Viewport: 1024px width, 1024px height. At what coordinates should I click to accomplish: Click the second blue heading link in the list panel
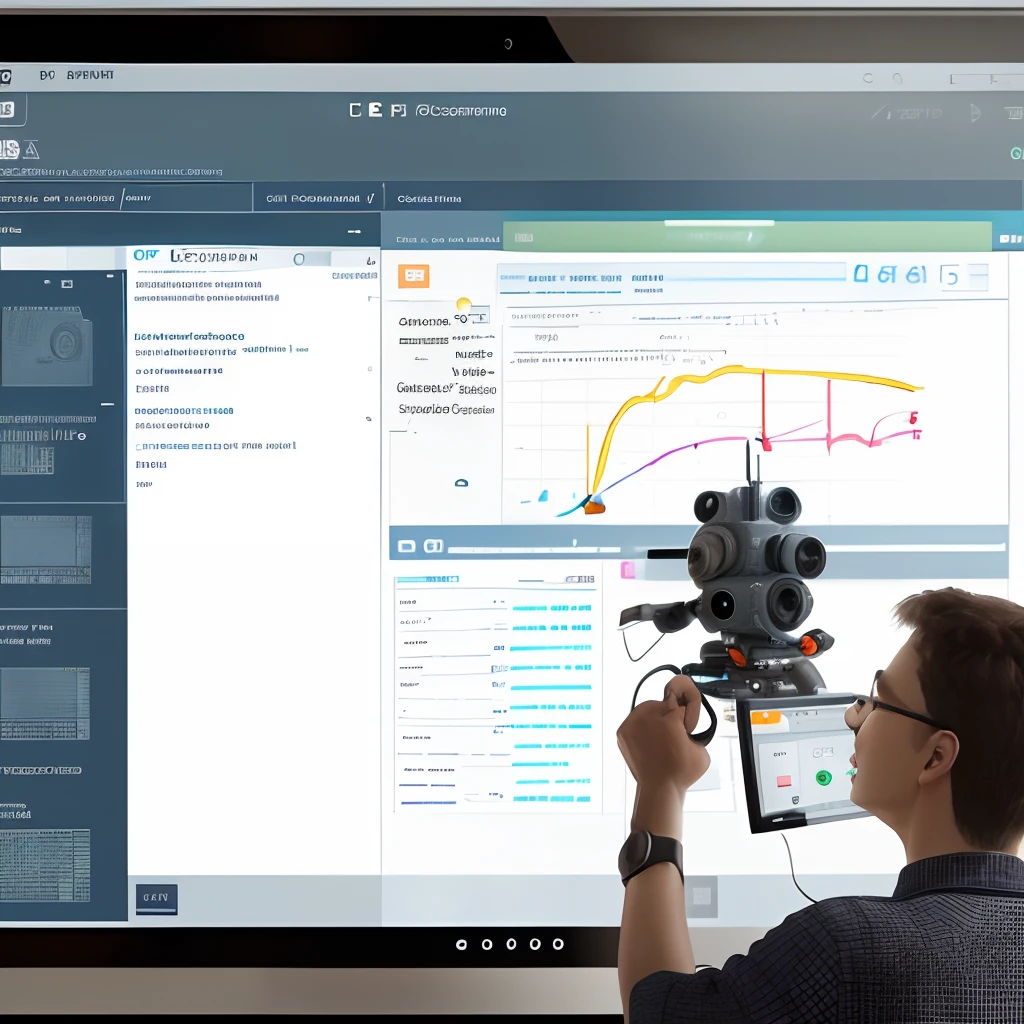pos(184,411)
